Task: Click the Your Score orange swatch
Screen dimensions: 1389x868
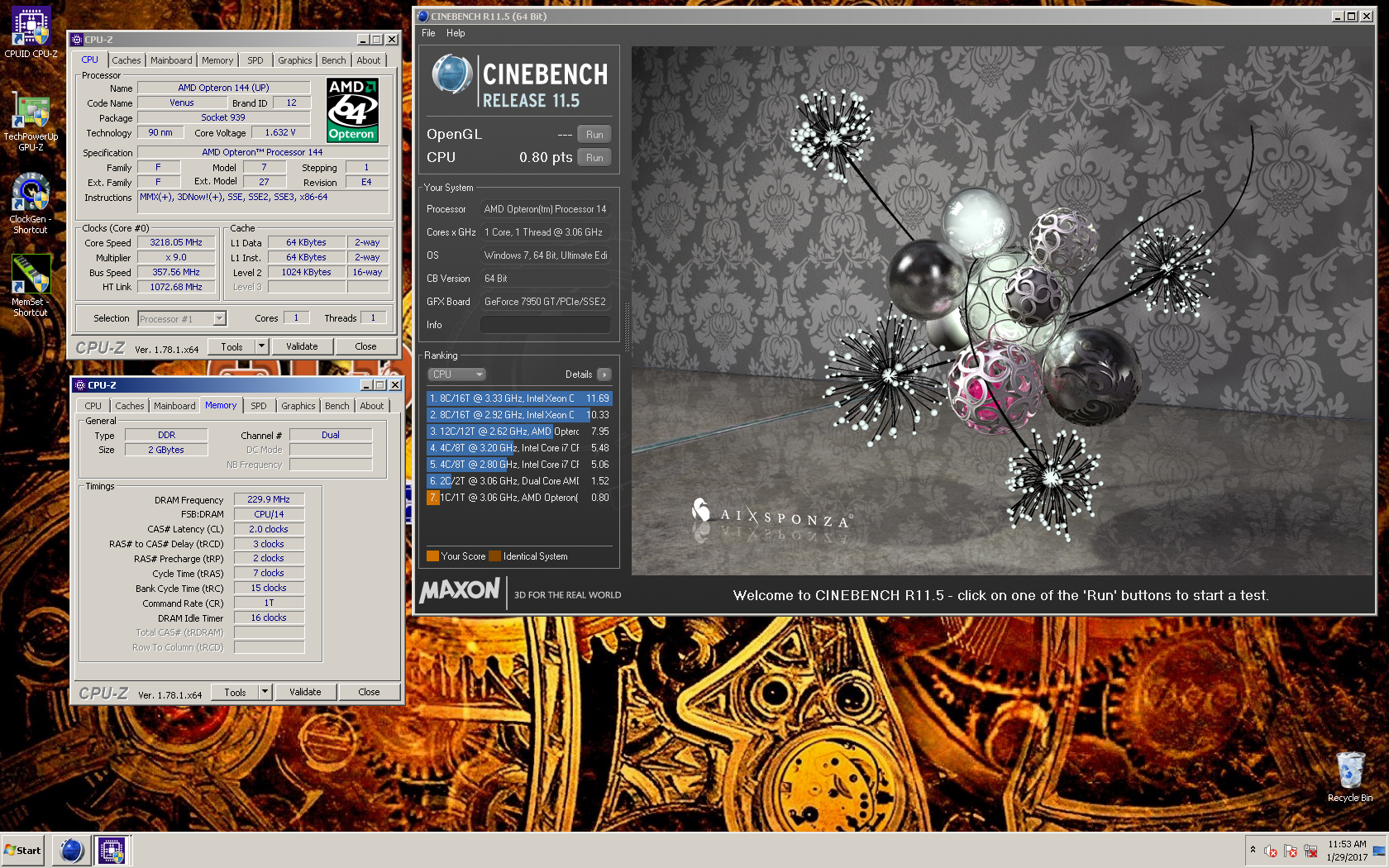Action: pyautogui.click(x=432, y=556)
